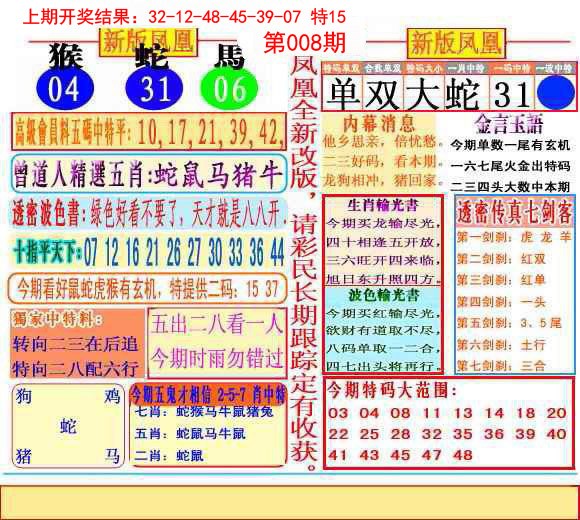Screen dimensions: 580x520
Task: Click the 曾道人精選五肖 蛇鼠马猪牛 box
Action: click(149, 174)
